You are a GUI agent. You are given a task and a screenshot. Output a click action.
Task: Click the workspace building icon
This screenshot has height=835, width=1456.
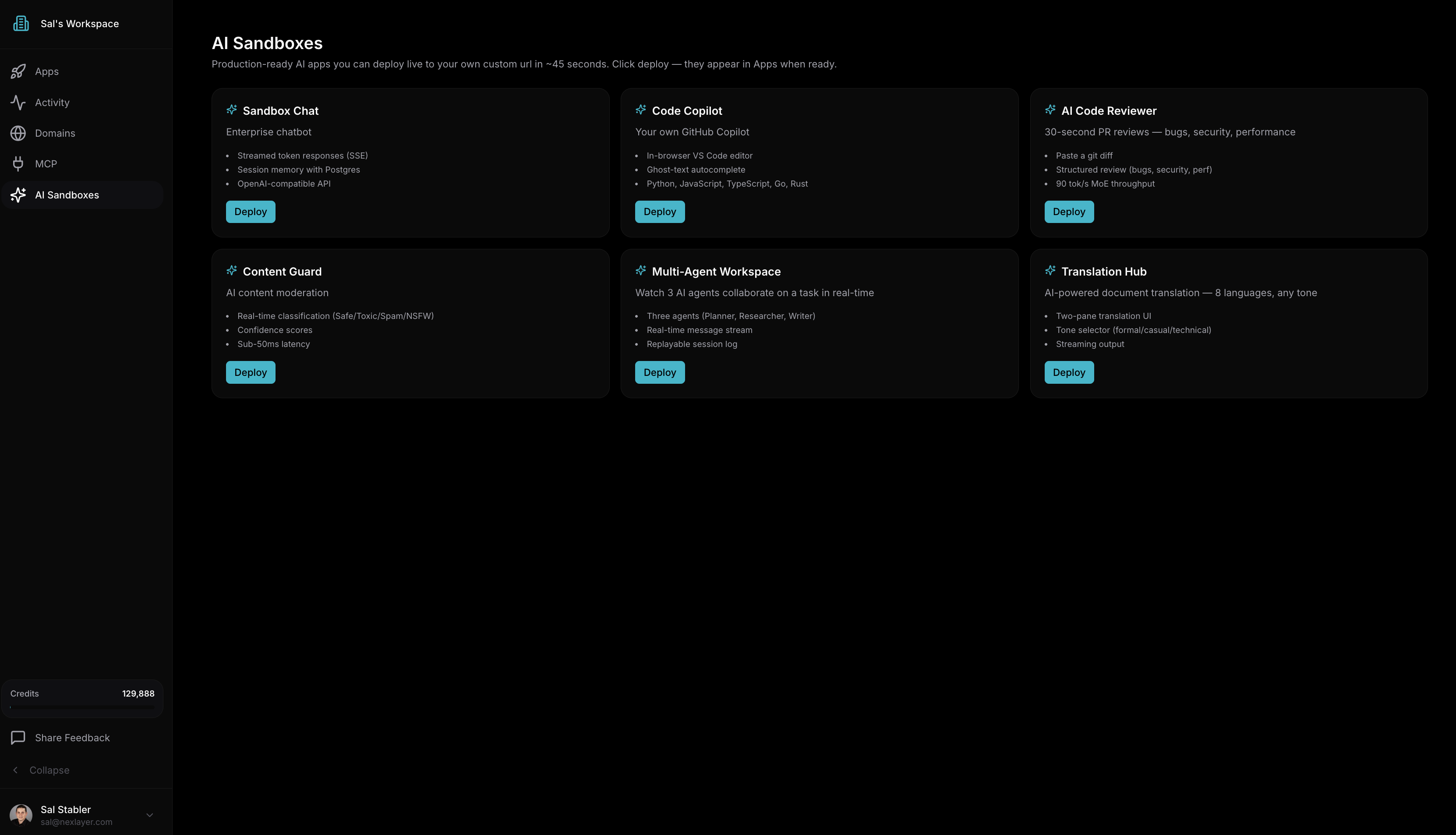point(21,24)
